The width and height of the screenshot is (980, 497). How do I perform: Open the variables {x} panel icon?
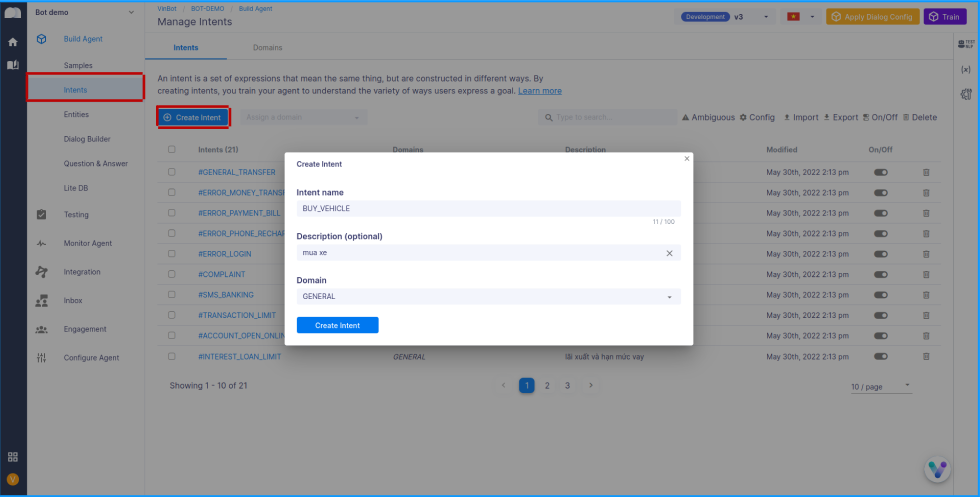point(965,70)
